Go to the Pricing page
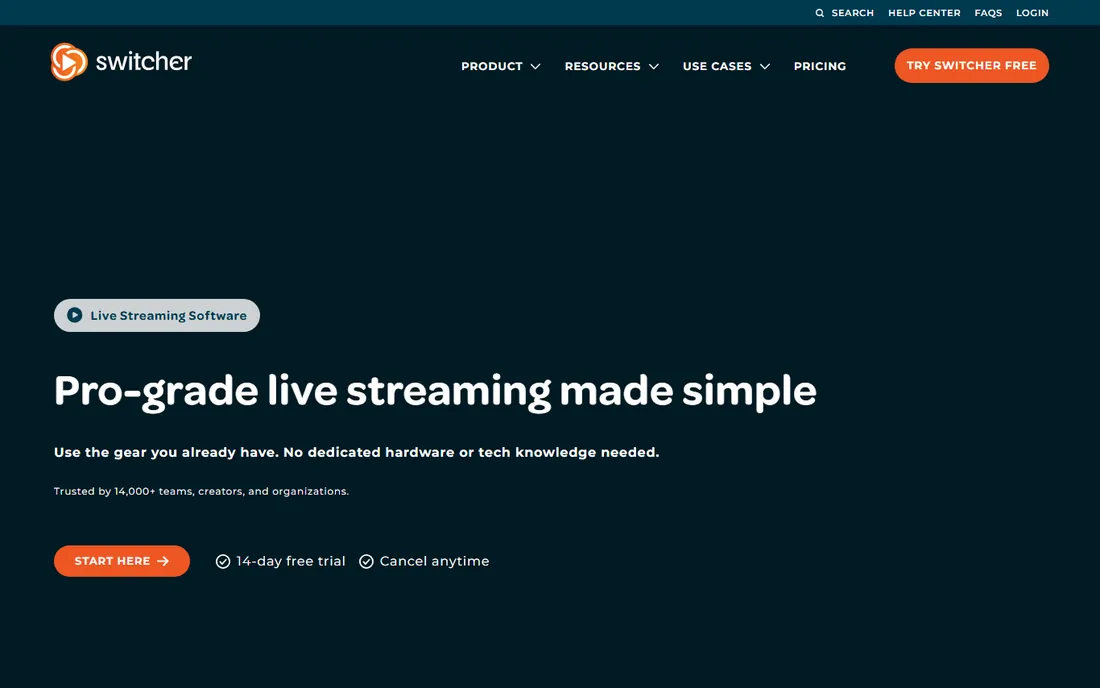The height and width of the screenshot is (688, 1100). pyautogui.click(x=819, y=66)
